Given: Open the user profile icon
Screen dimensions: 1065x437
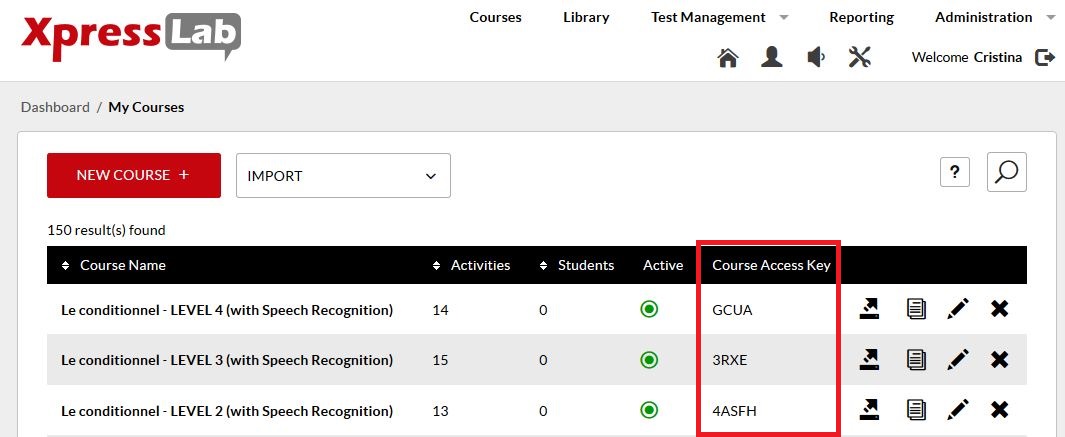Looking at the screenshot, I should tap(771, 57).
